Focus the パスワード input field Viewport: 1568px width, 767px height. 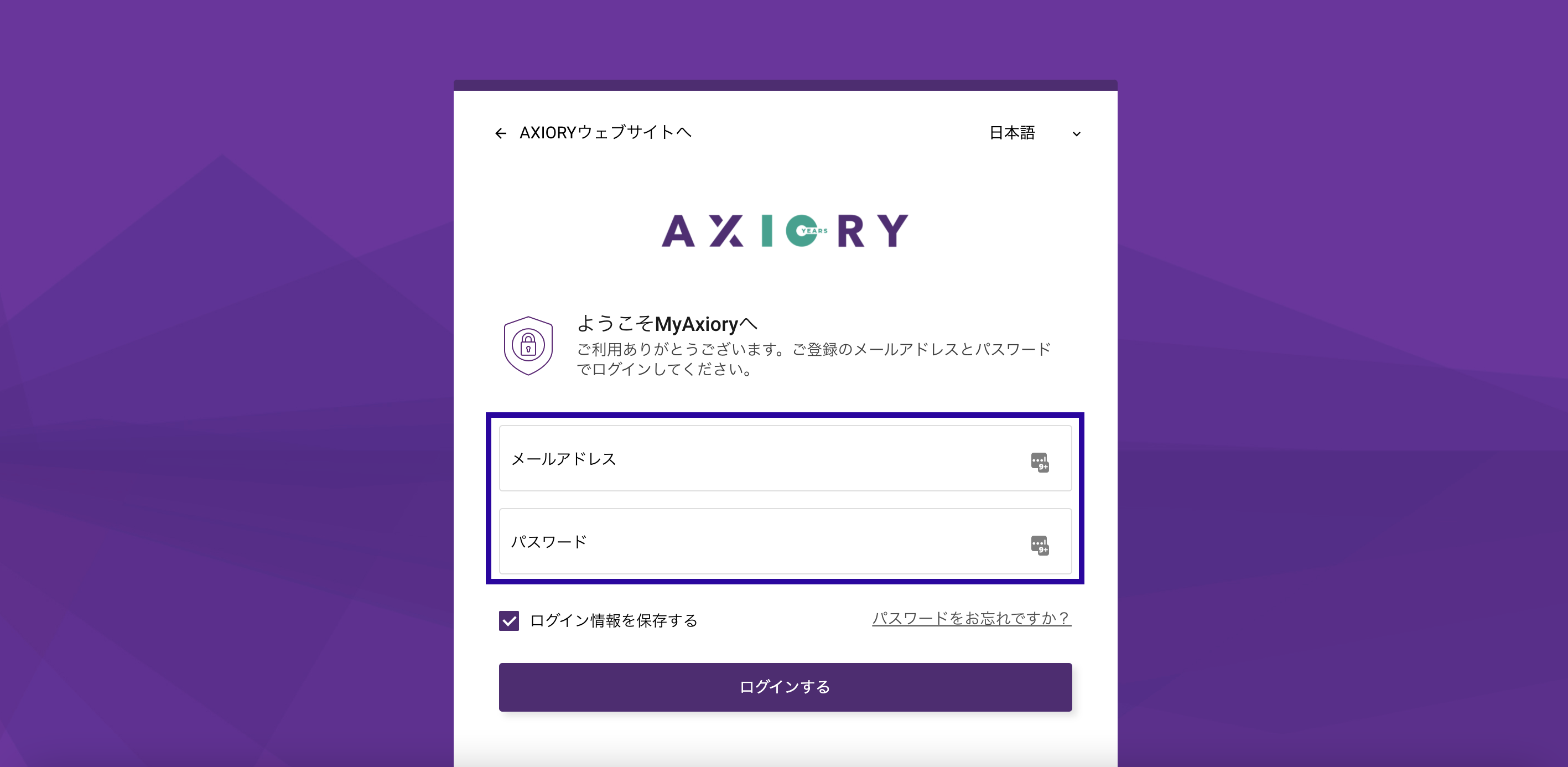click(x=785, y=541)
